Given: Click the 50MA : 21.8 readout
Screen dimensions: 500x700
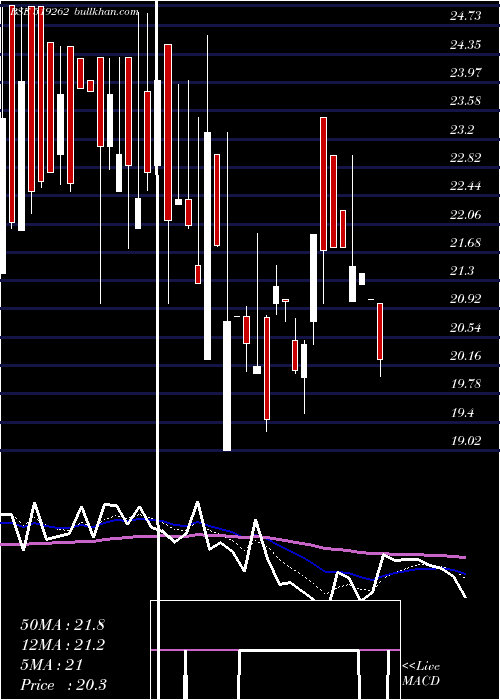Looking at the screenshot, I should click(x=62, y=625).
